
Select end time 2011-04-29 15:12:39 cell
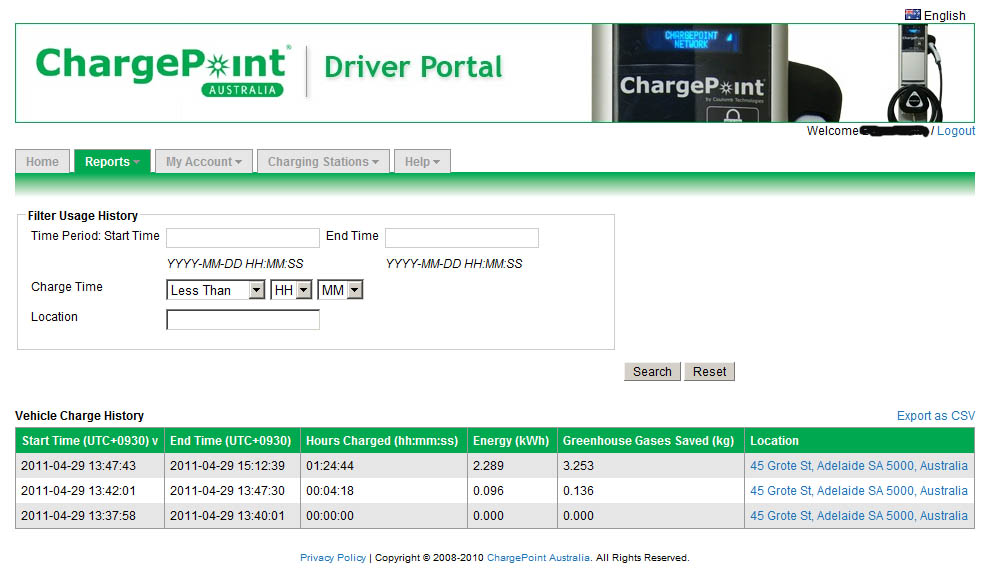tap(233, 466)
